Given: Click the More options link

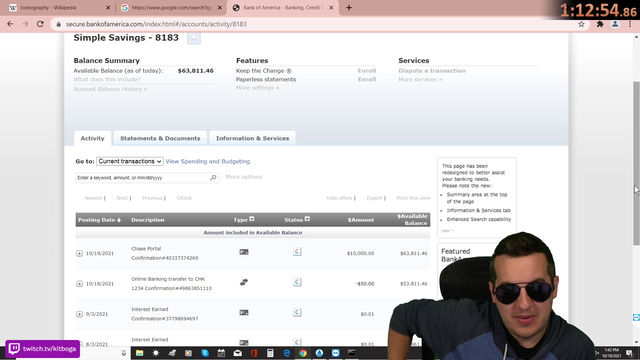Looking at the screenshot, I should point(244,177).
